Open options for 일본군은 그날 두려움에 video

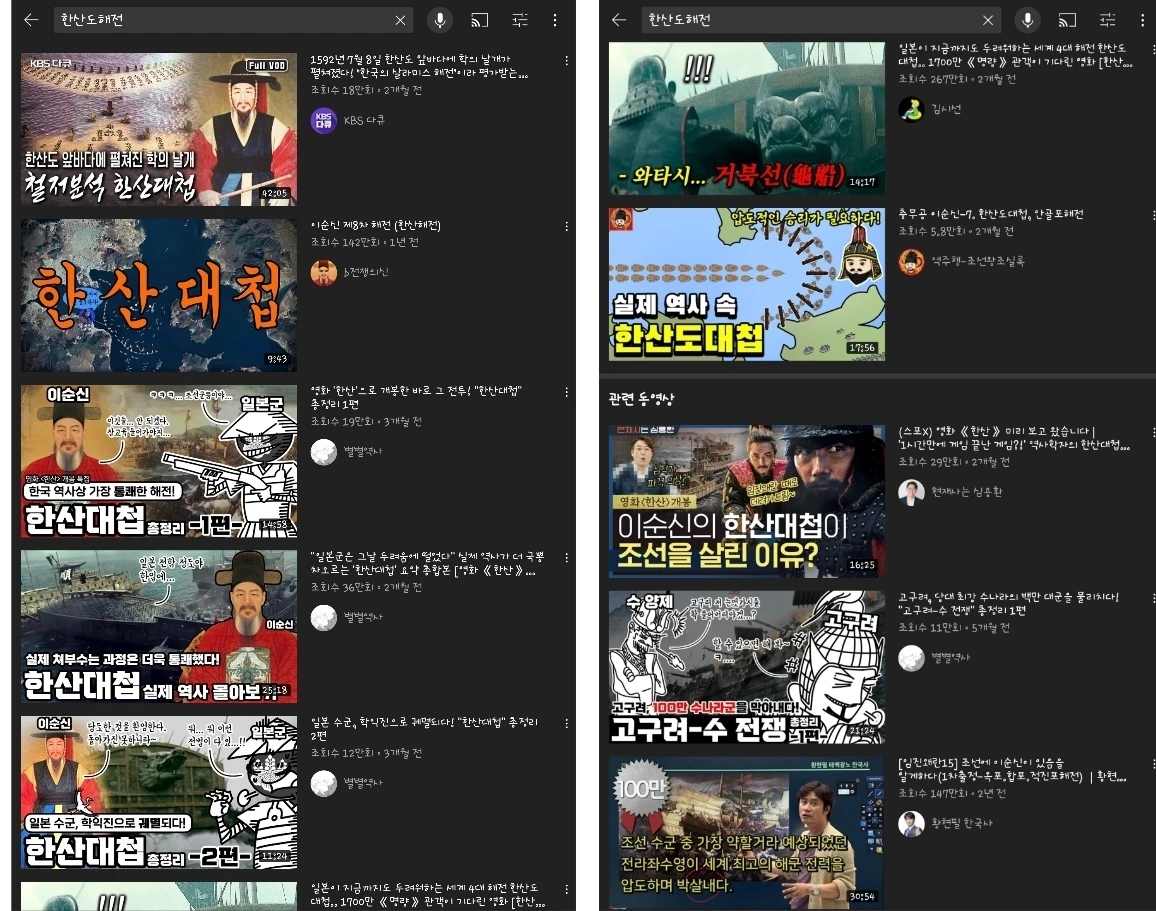[x=566, y=558]
